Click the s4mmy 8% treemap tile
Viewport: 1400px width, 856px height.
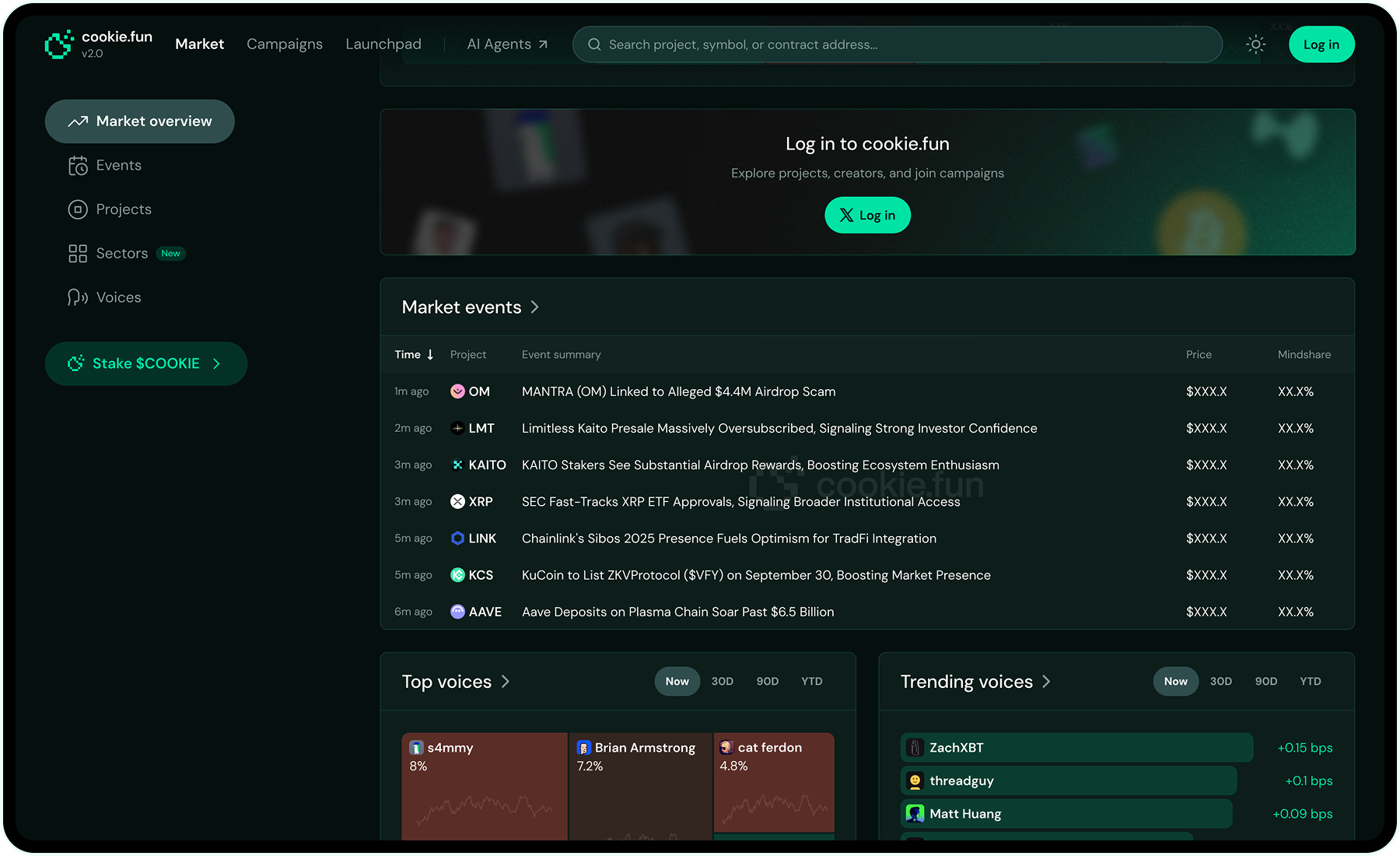(485, 786)
